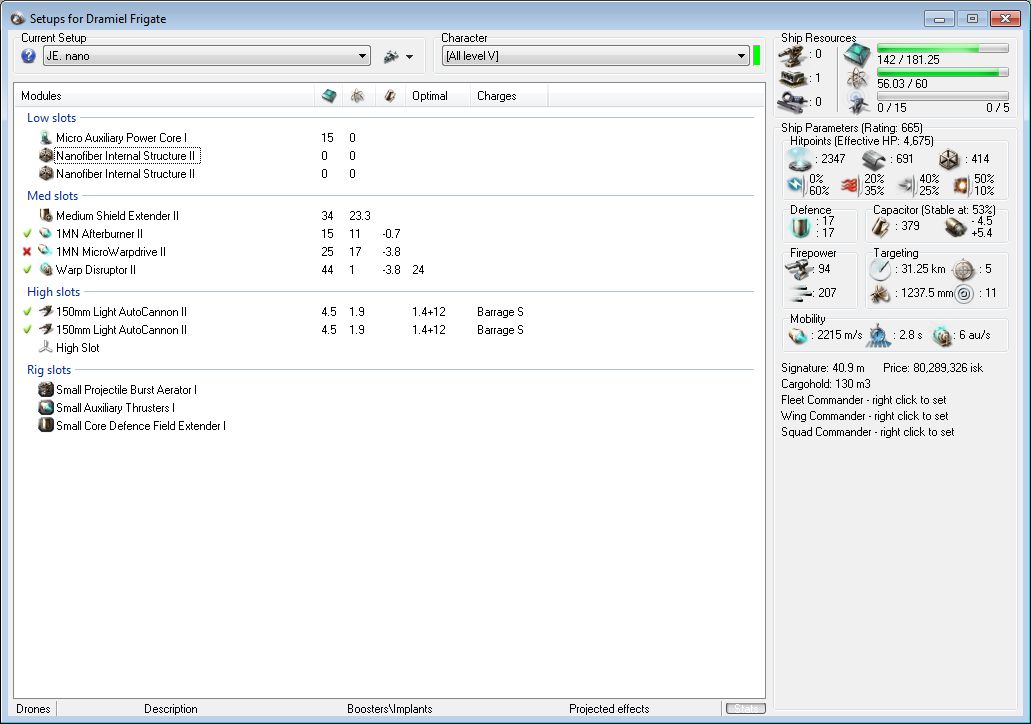The width and height of the screenshot is (1031, 724).
Task: Open the Boosters\Implants tab
Action: [389, 709]
